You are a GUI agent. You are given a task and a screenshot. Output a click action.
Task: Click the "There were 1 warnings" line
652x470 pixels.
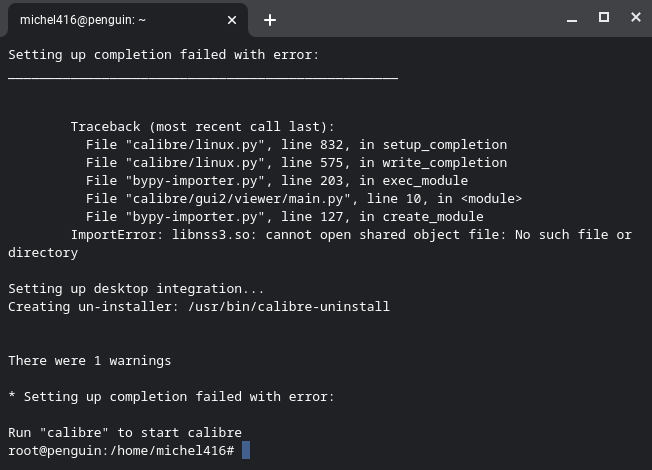pyautogui.click(x=89, y=361)
